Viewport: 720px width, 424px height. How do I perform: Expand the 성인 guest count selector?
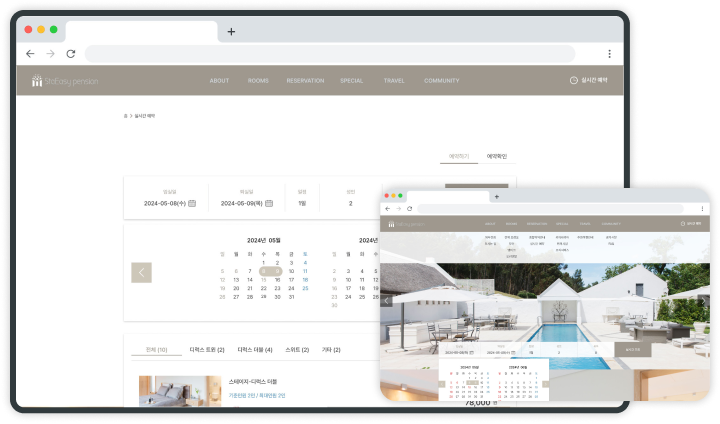click(350, 203)
